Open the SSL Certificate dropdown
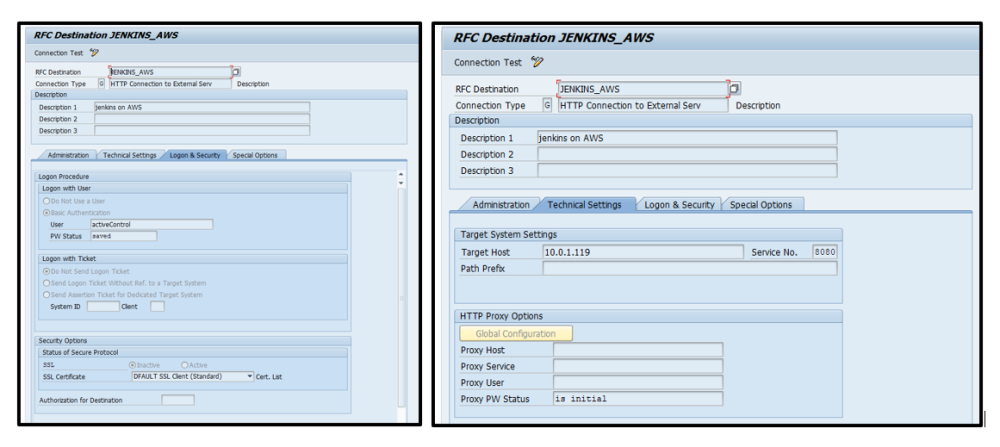Image resolution: width=1000 pixels, height=447 pixels. coord(249,376)
